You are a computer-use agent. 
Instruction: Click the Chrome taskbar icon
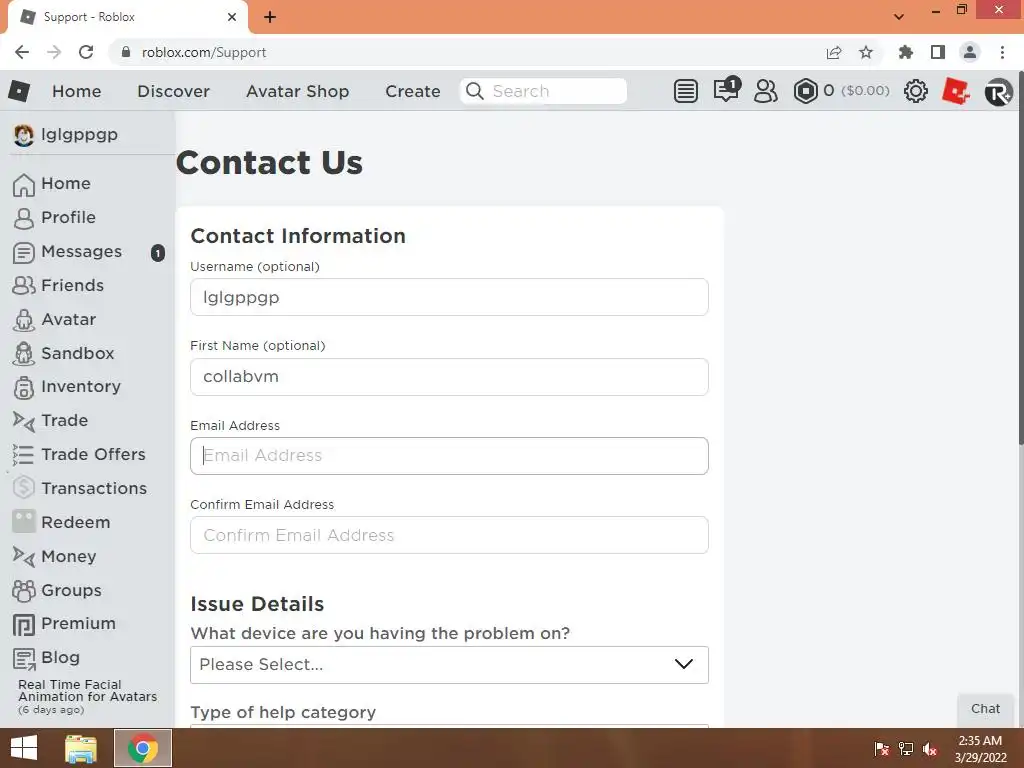(x=143, y=748)
